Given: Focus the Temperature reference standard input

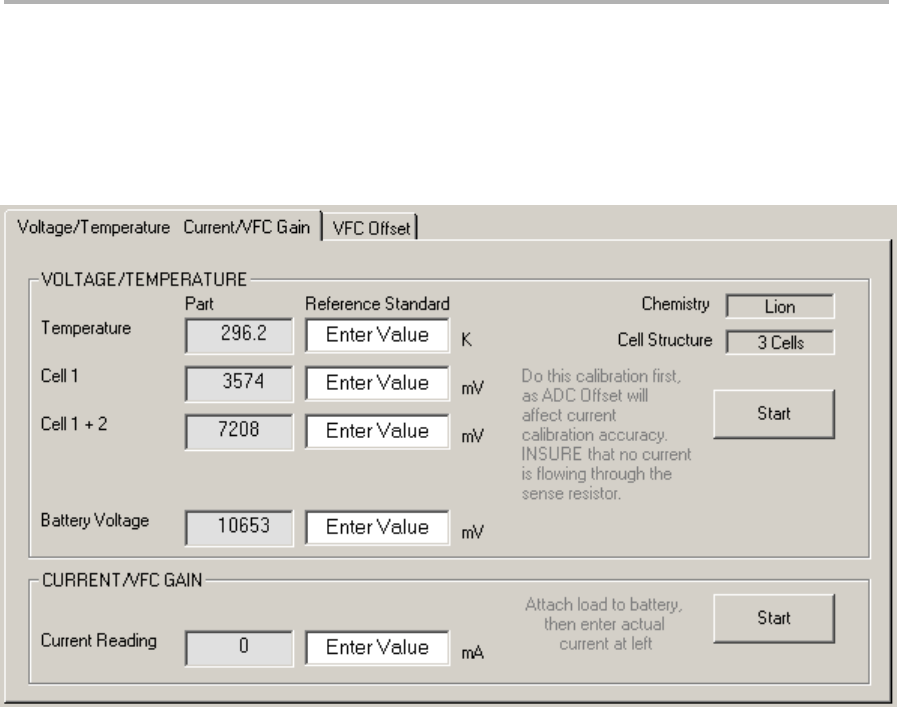Looking at the screenshot, I should click(377, 334).
